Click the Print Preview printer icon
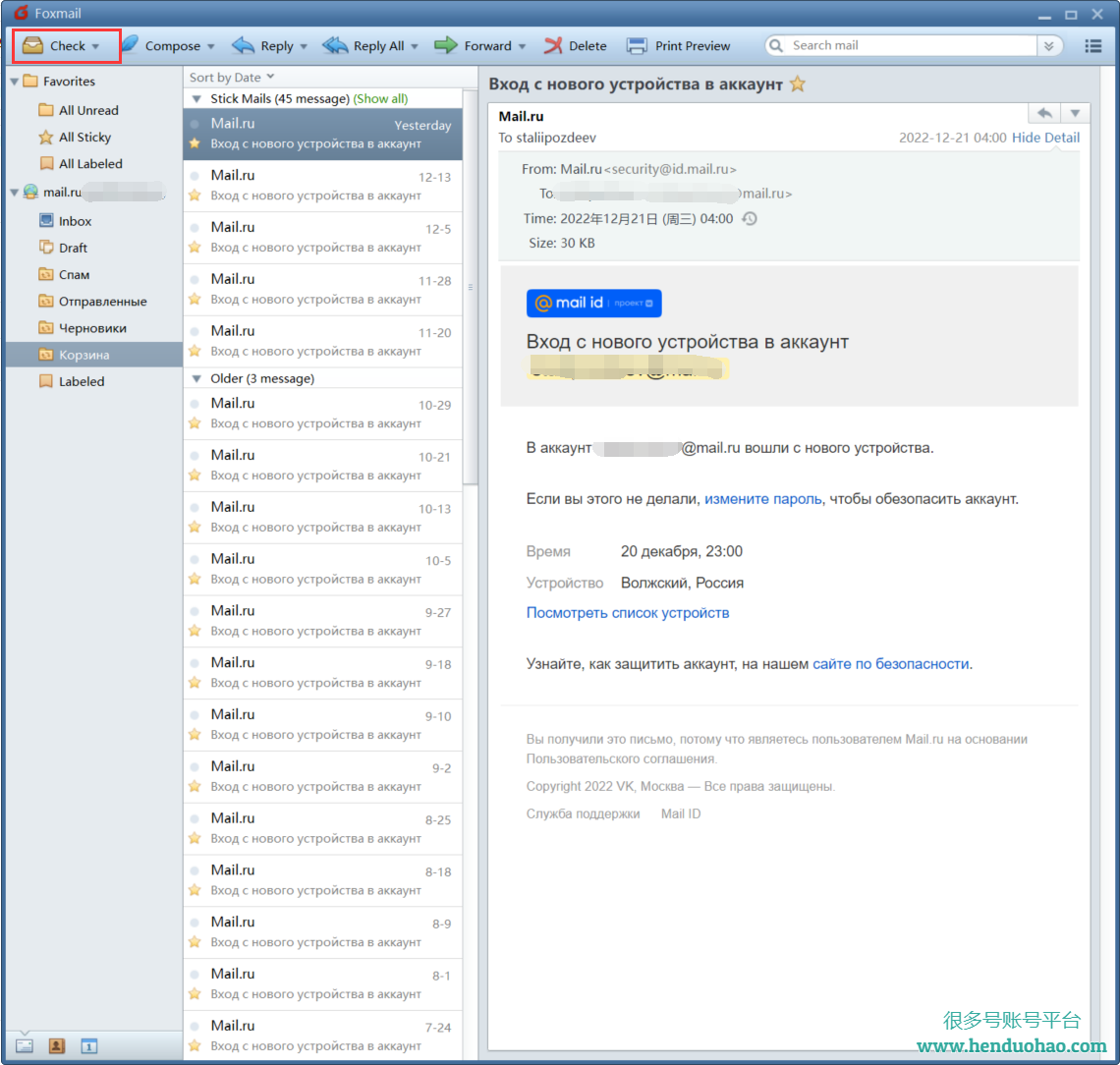Viewport: 1120px width, 1065px height. 637,46
